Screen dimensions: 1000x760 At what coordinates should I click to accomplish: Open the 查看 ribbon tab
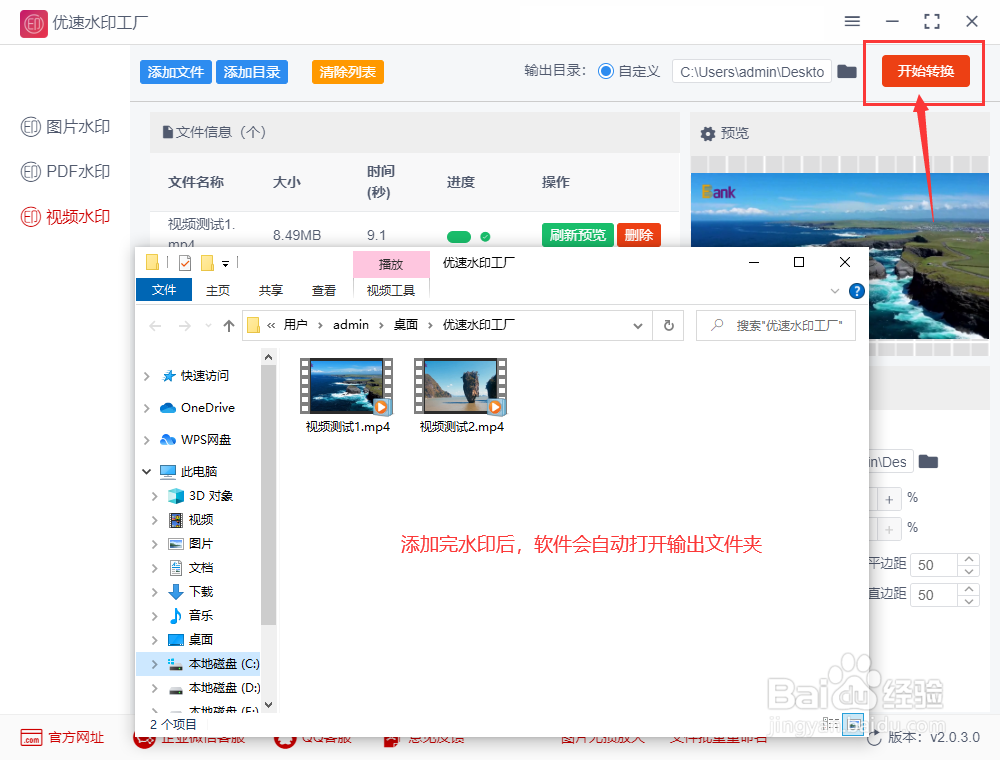pos(323,290)
